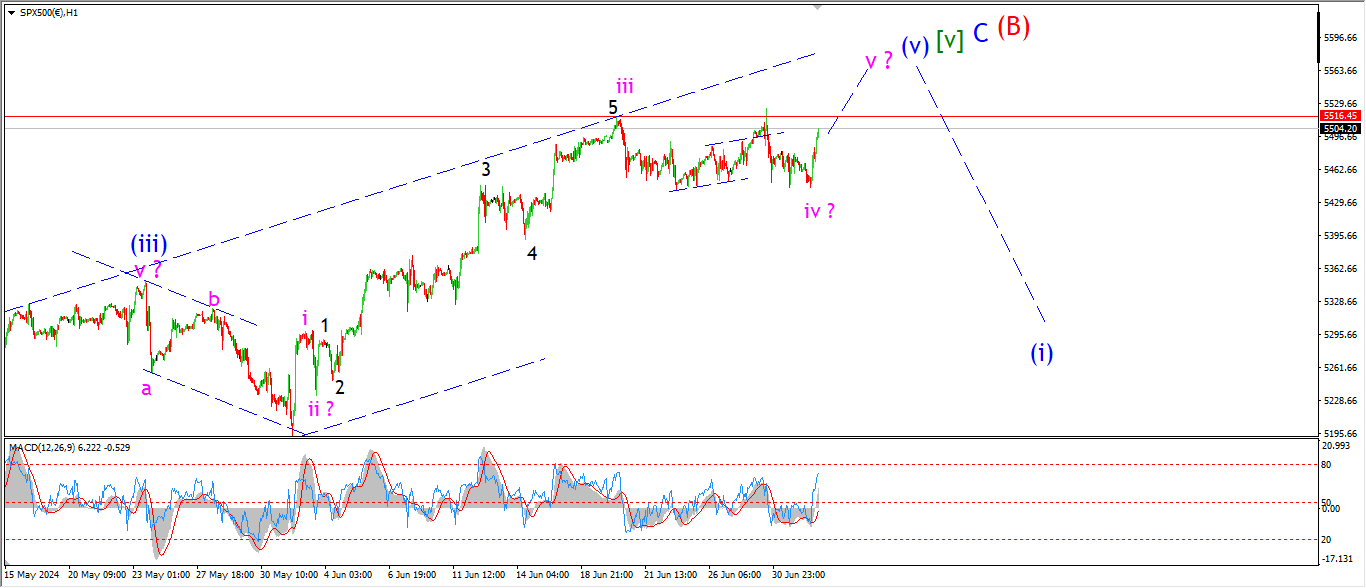Click the pink 'iv ?' wave label
The image size is (1366, 588).
[x=819, y=211]
